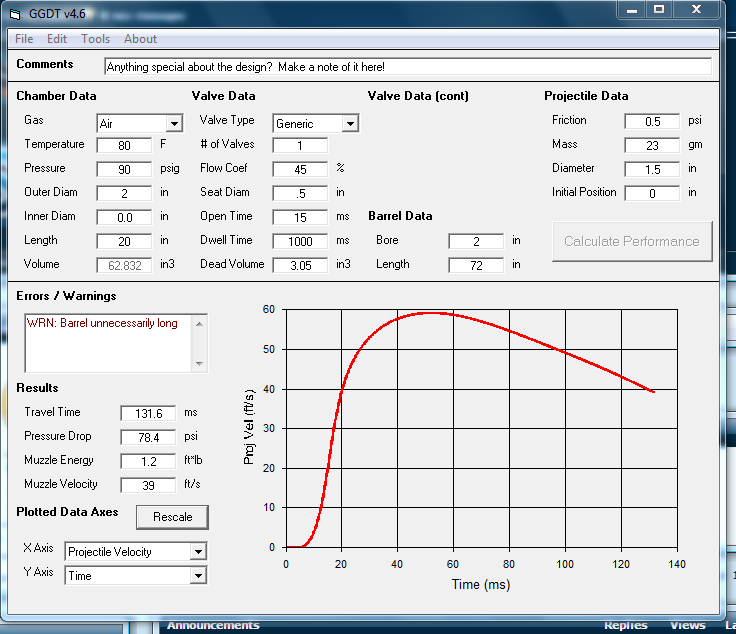Expand the Gas type dropdown

[x=174, y=124]
